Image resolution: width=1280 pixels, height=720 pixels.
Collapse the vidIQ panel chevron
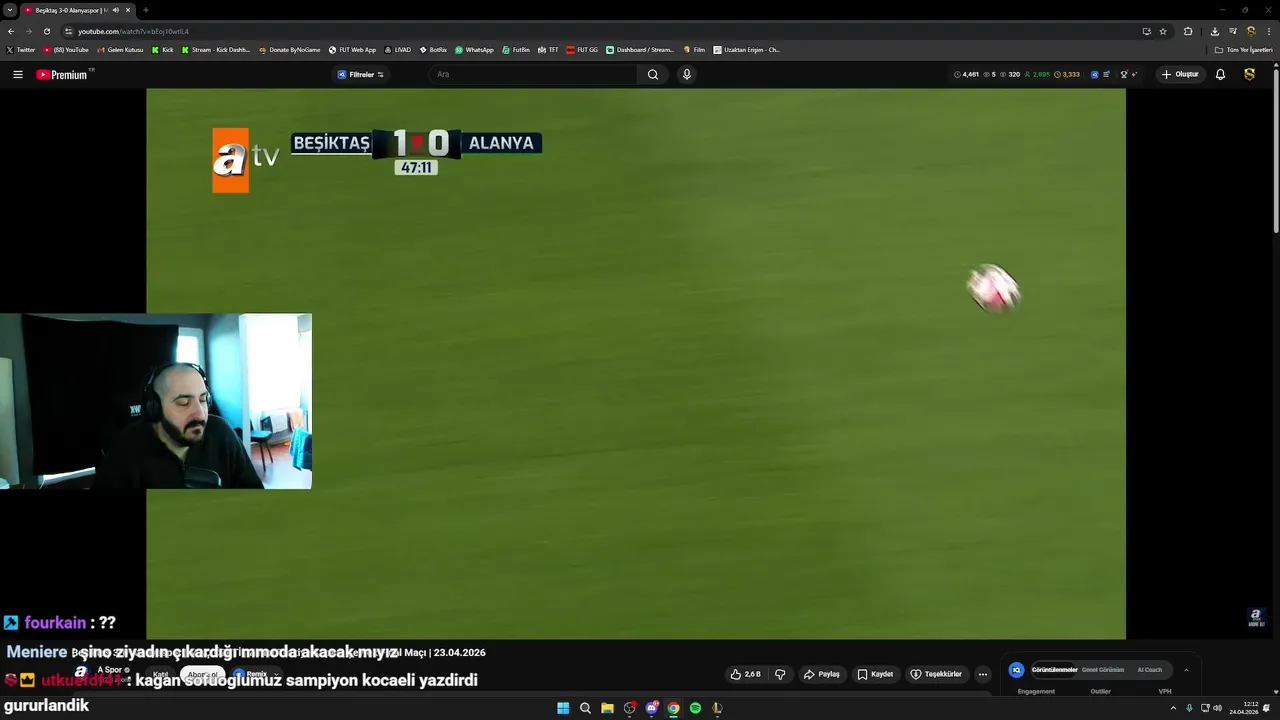click(x=1186, y=670)
